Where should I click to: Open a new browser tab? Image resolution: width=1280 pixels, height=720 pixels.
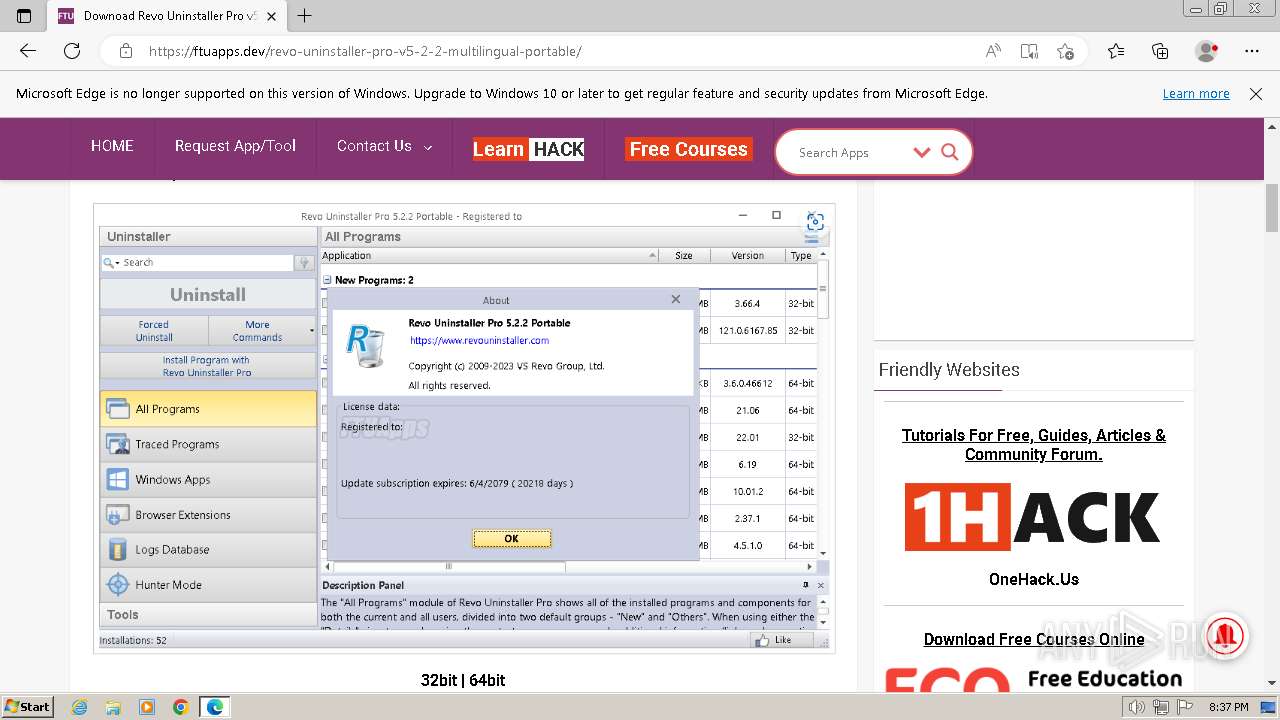coord(305,16)
